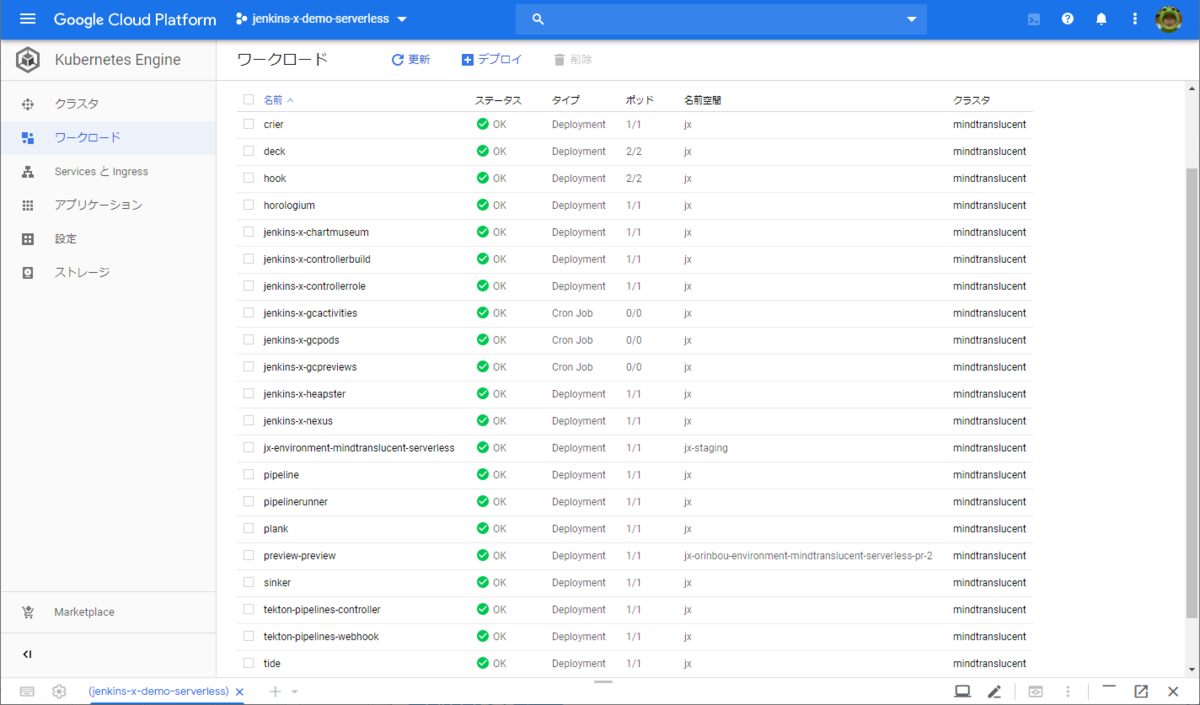This screenshot has height=705, width=1200.
Task: Add a new Cloud Shell session tab
Action: point(275,691)
